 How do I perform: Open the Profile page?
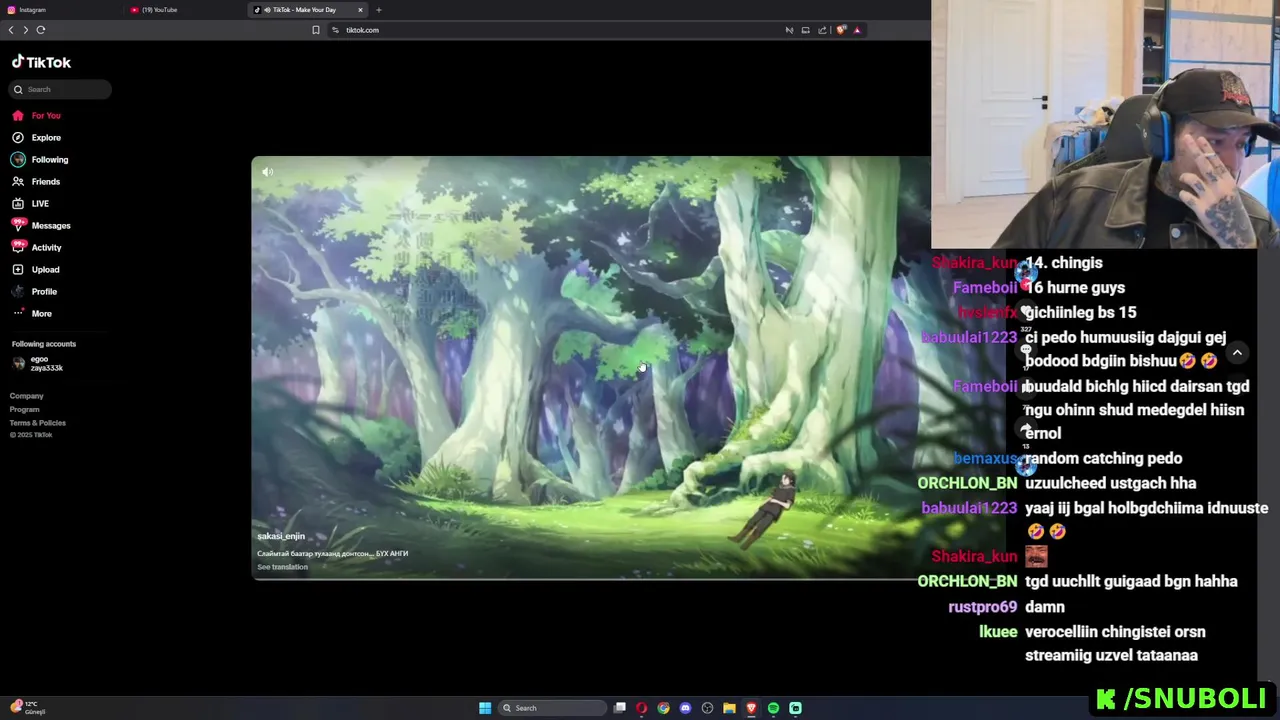click(44, 292)
